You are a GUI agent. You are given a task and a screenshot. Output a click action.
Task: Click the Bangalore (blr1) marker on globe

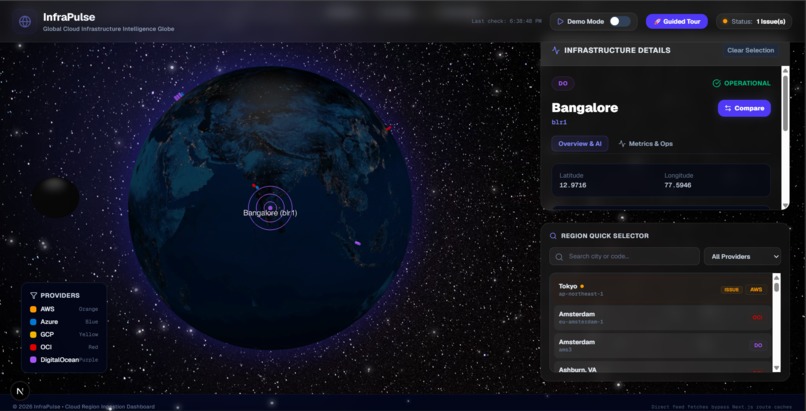point(270,208)
